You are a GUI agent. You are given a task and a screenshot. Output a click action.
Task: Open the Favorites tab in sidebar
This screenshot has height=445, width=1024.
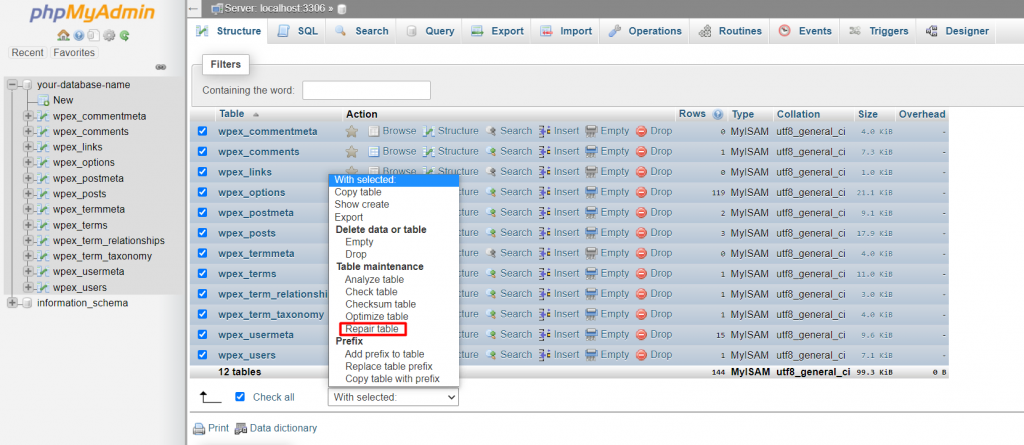[74, 52]
